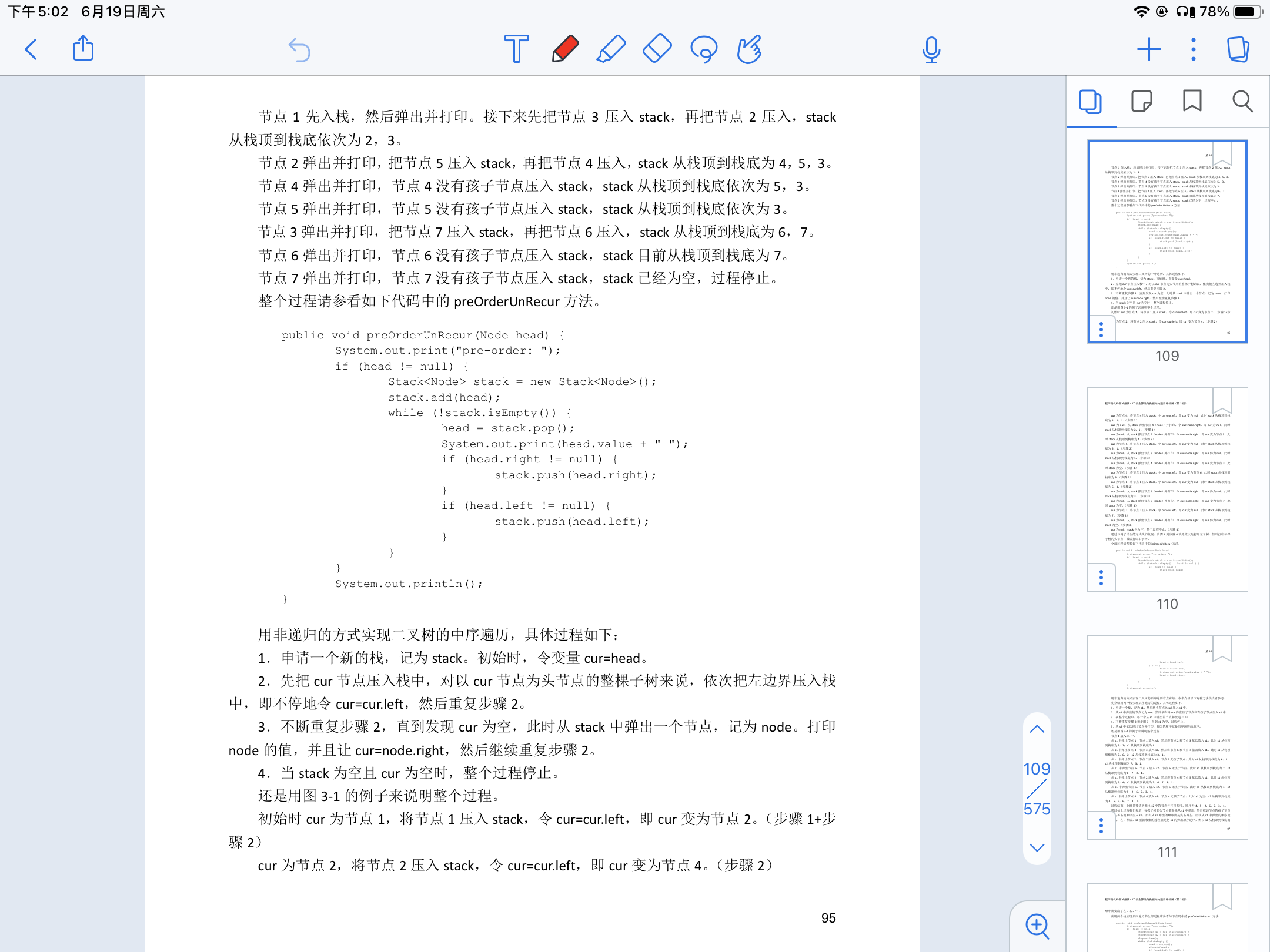Start an audio recording with the microphone
The width and height of the screenshot is (1270, 952).
[931, 51]
